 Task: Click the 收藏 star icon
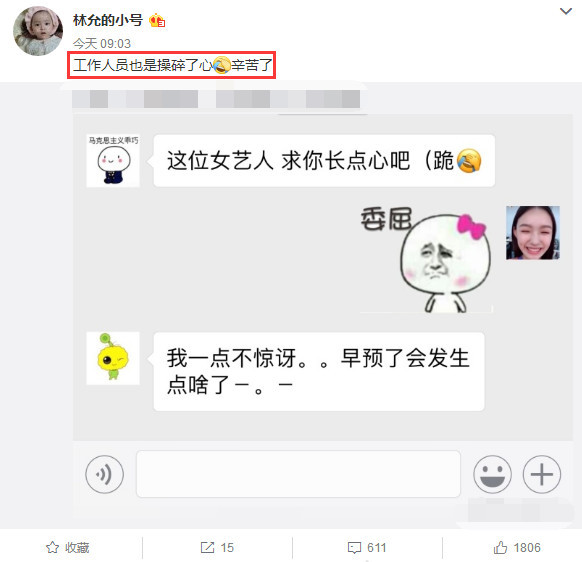[52, 548]
